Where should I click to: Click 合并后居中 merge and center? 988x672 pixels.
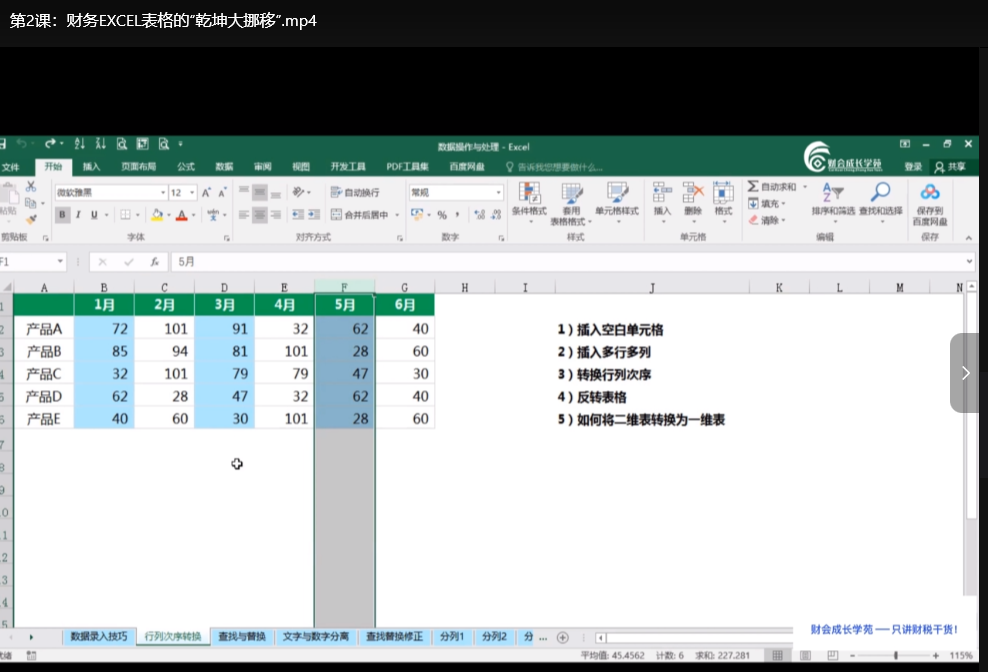click(x=360, y=215)
